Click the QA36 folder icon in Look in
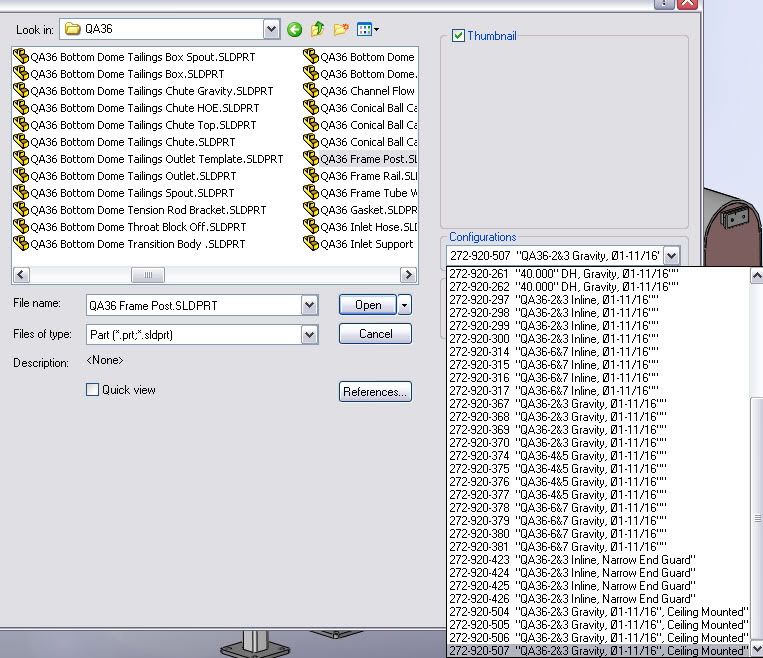This screenshot has height=658, width=763. pyautogui.click(x=73, y=29)
